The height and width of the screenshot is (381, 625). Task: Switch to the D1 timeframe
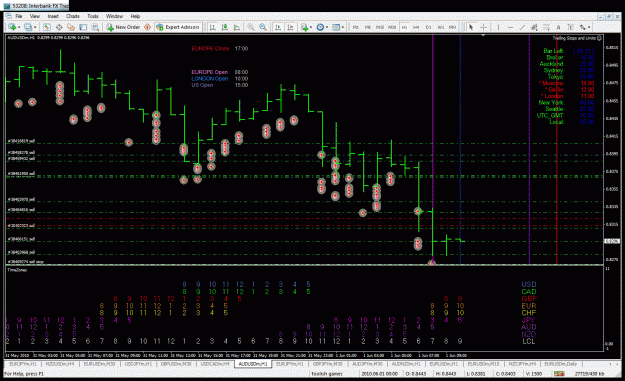point(428,27)
